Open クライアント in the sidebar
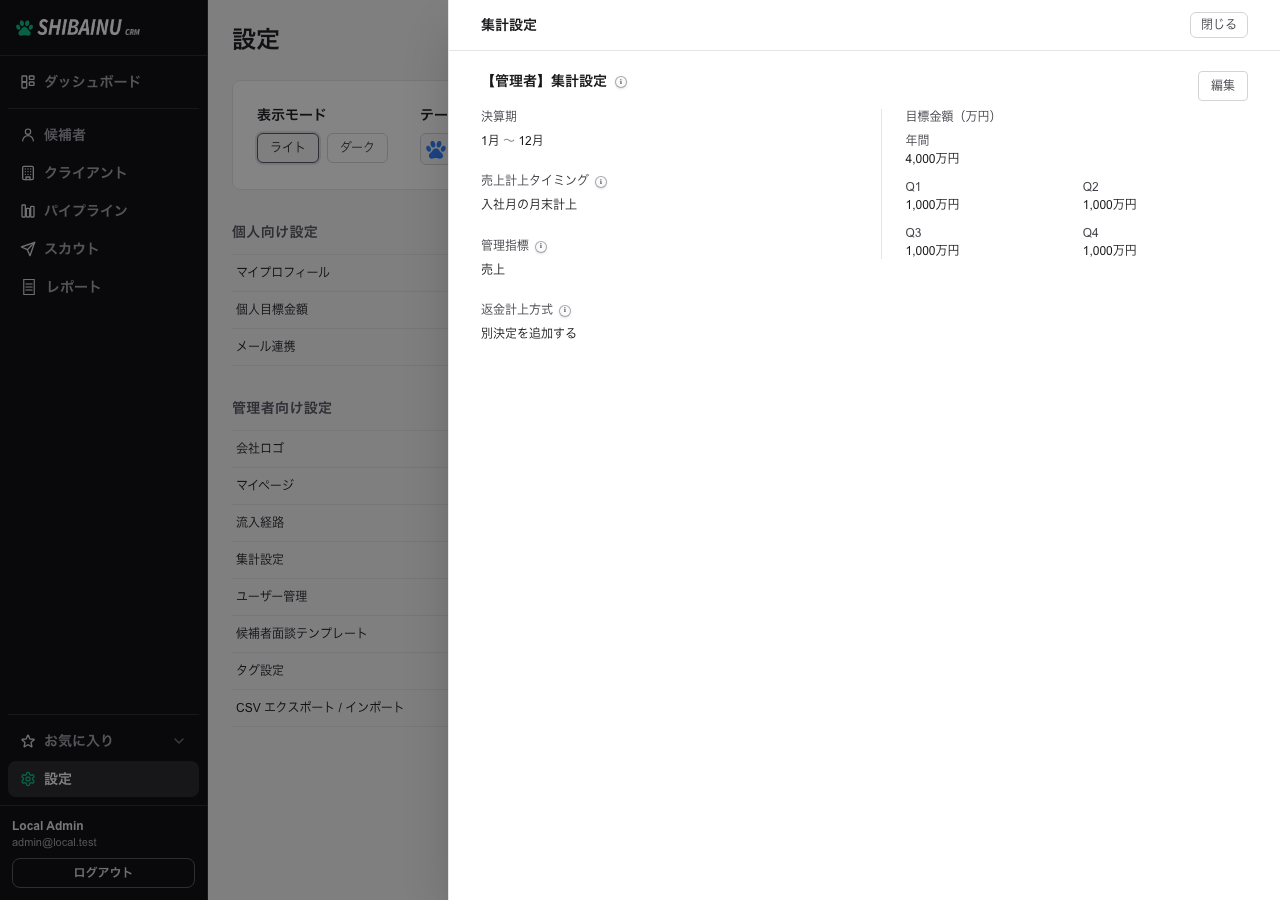The width and height of the screenshot is (1280, 900). (x=104, y=173)
